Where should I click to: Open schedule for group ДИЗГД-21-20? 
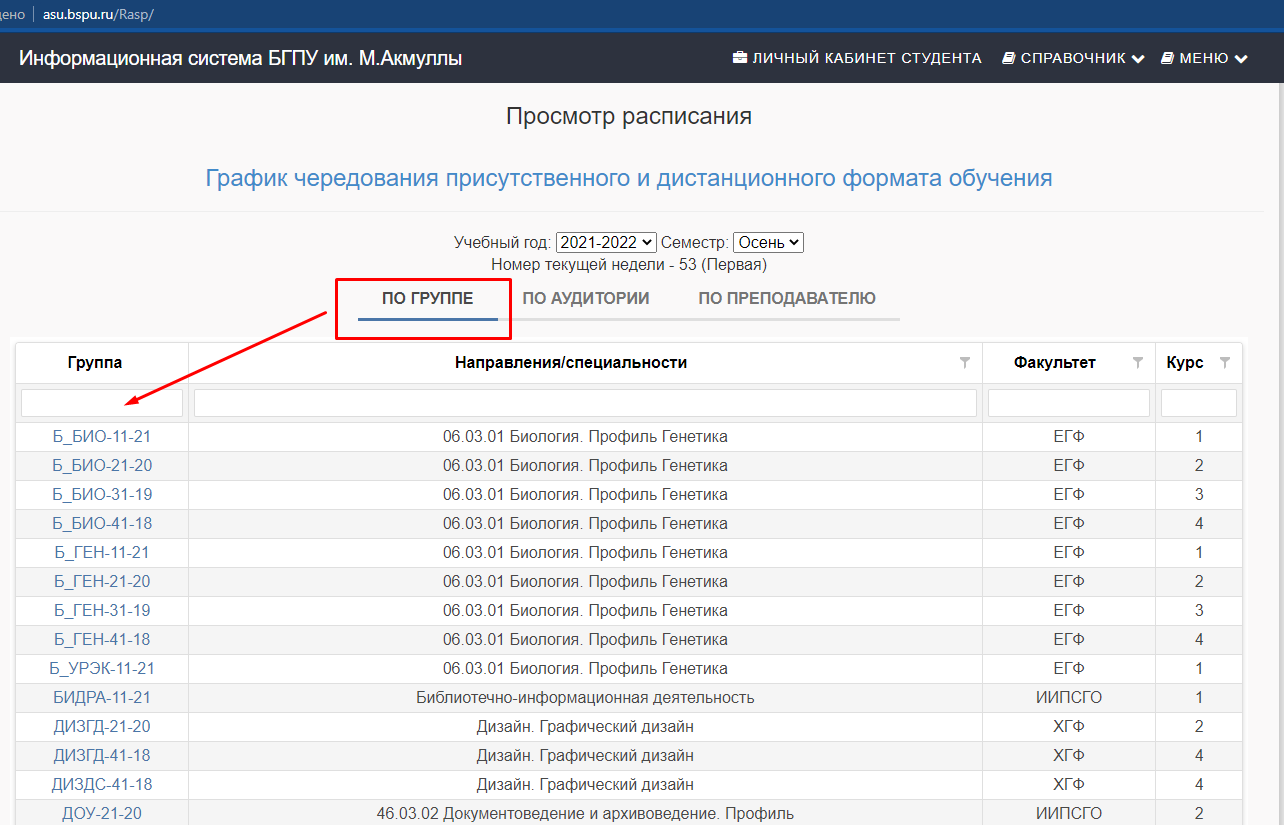tap(102, 726)
